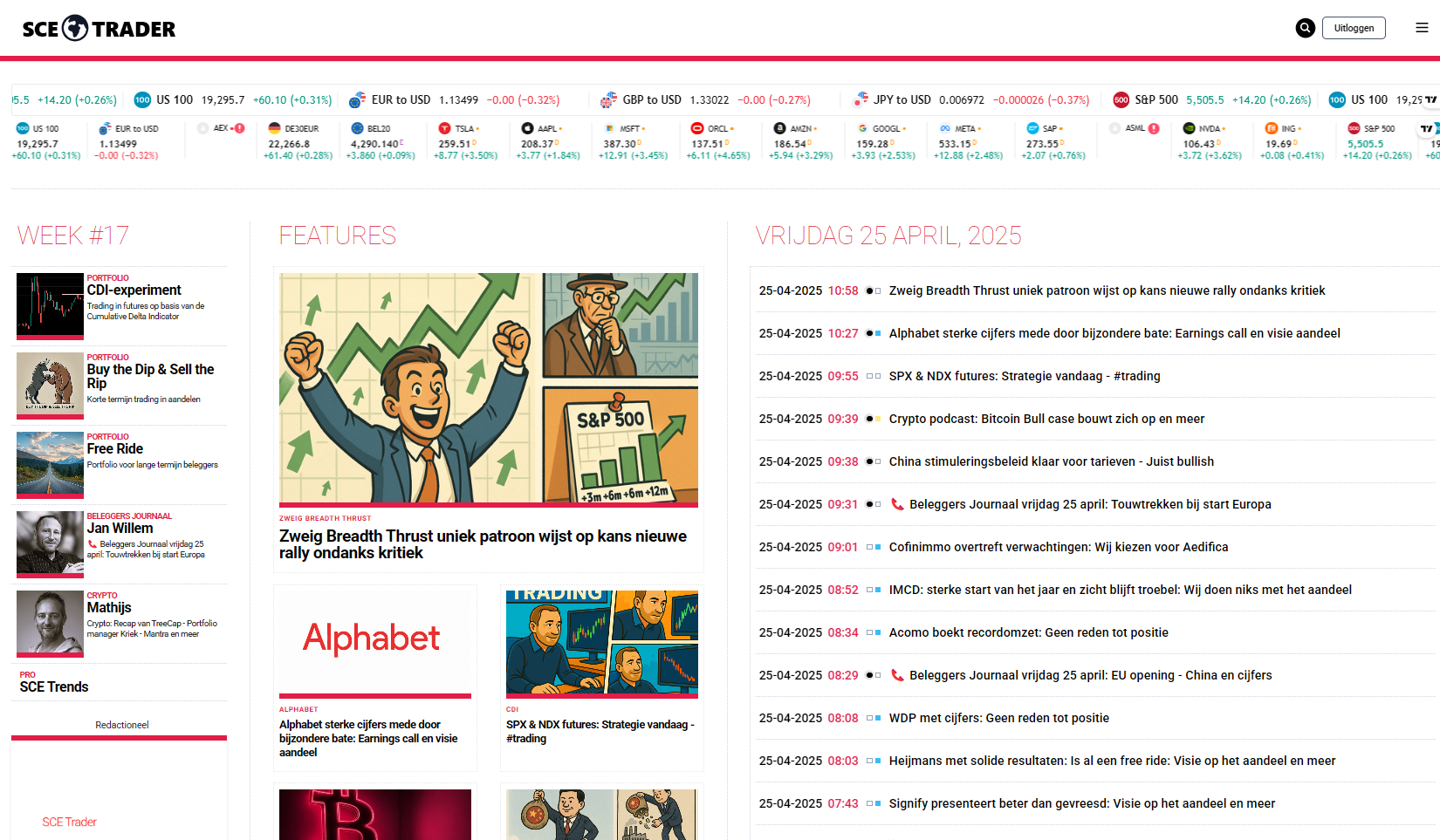Click phone icon beside EU opening - China en cijfers
1440x840 pixels.
click(x=896, y=675)
